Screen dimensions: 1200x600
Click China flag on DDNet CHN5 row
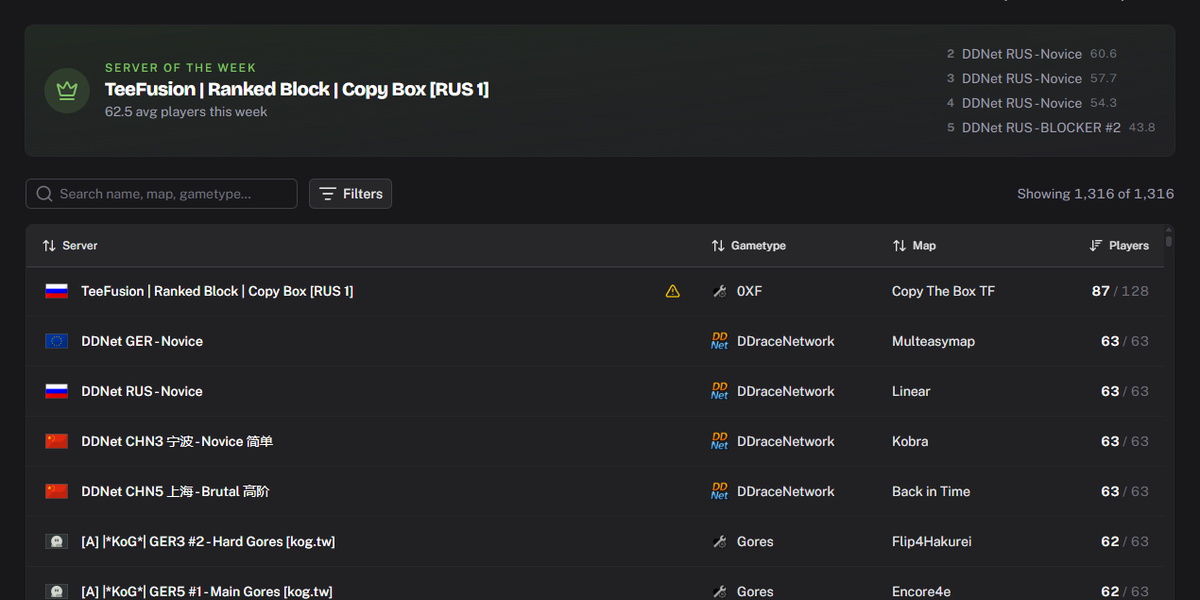pyautogui.click(x=57, y=491)
